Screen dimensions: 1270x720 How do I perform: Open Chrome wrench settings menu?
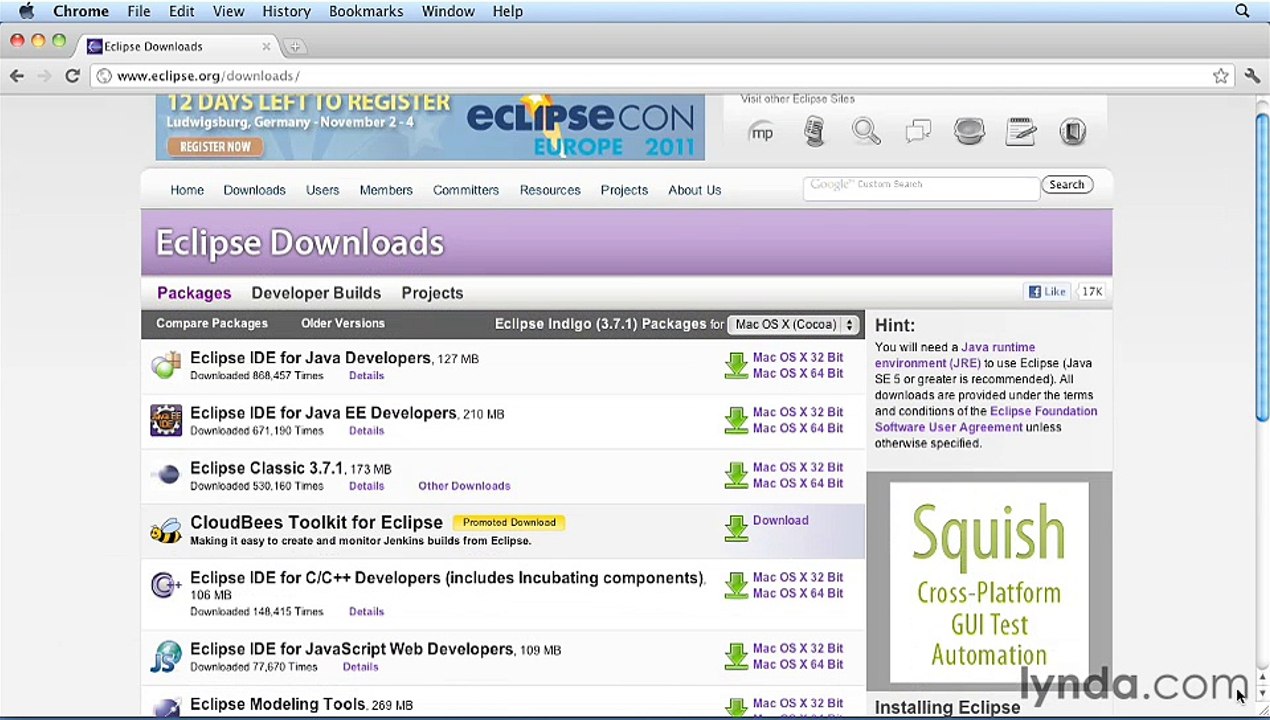pos(1252,76)
